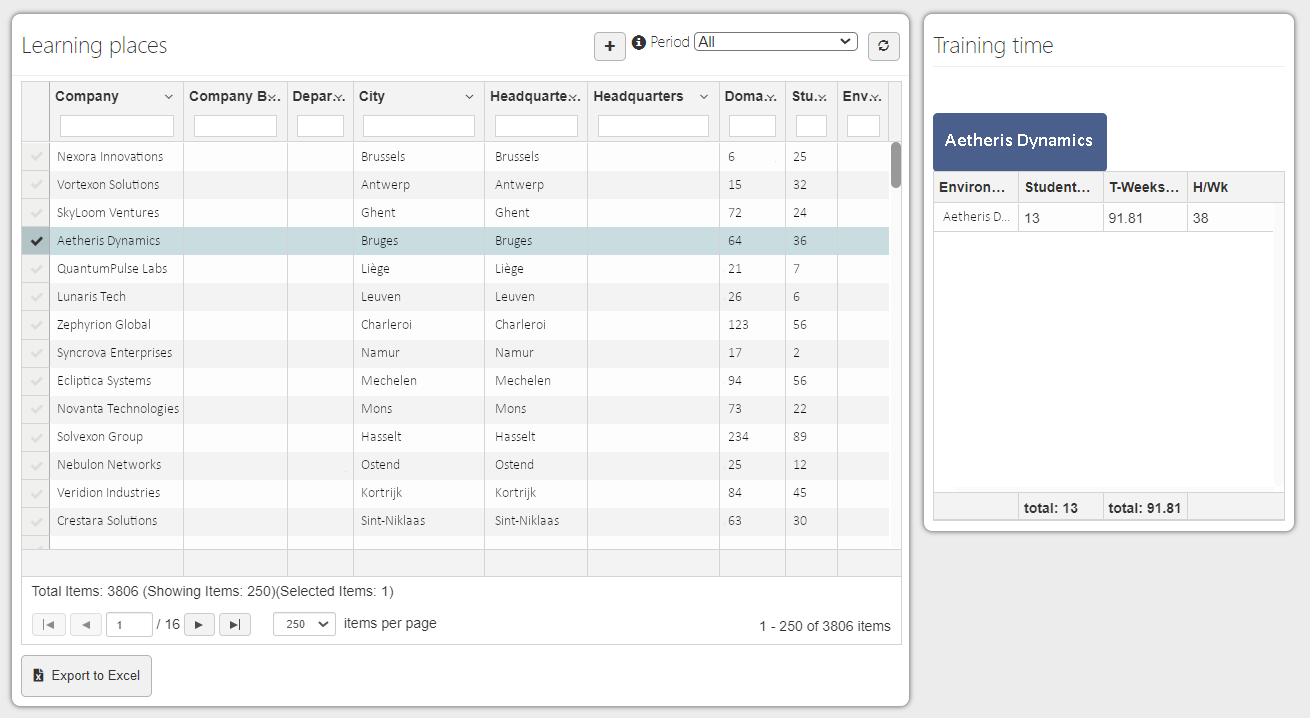Uncheck the selected Aetheris Dynamics row
The width and height of the screenshot is (1310, 718).
(35, 240)
